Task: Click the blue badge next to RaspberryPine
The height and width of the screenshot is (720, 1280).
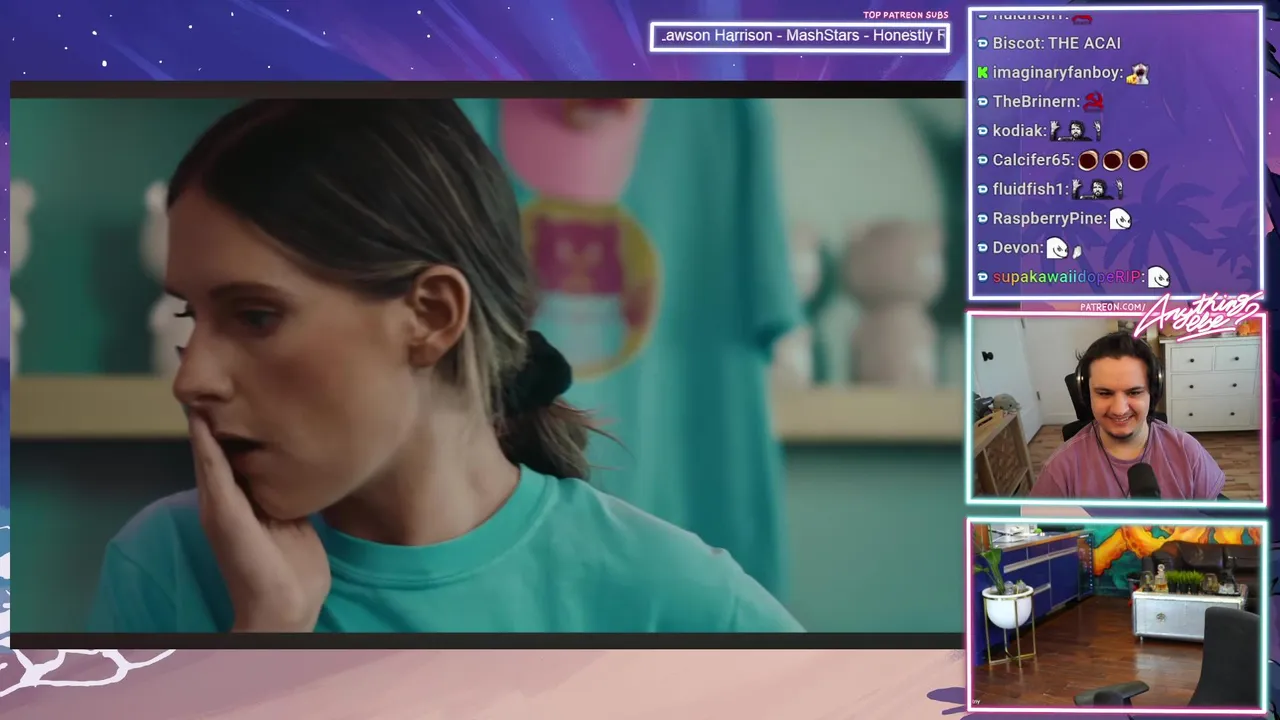Action: [982, 218]
